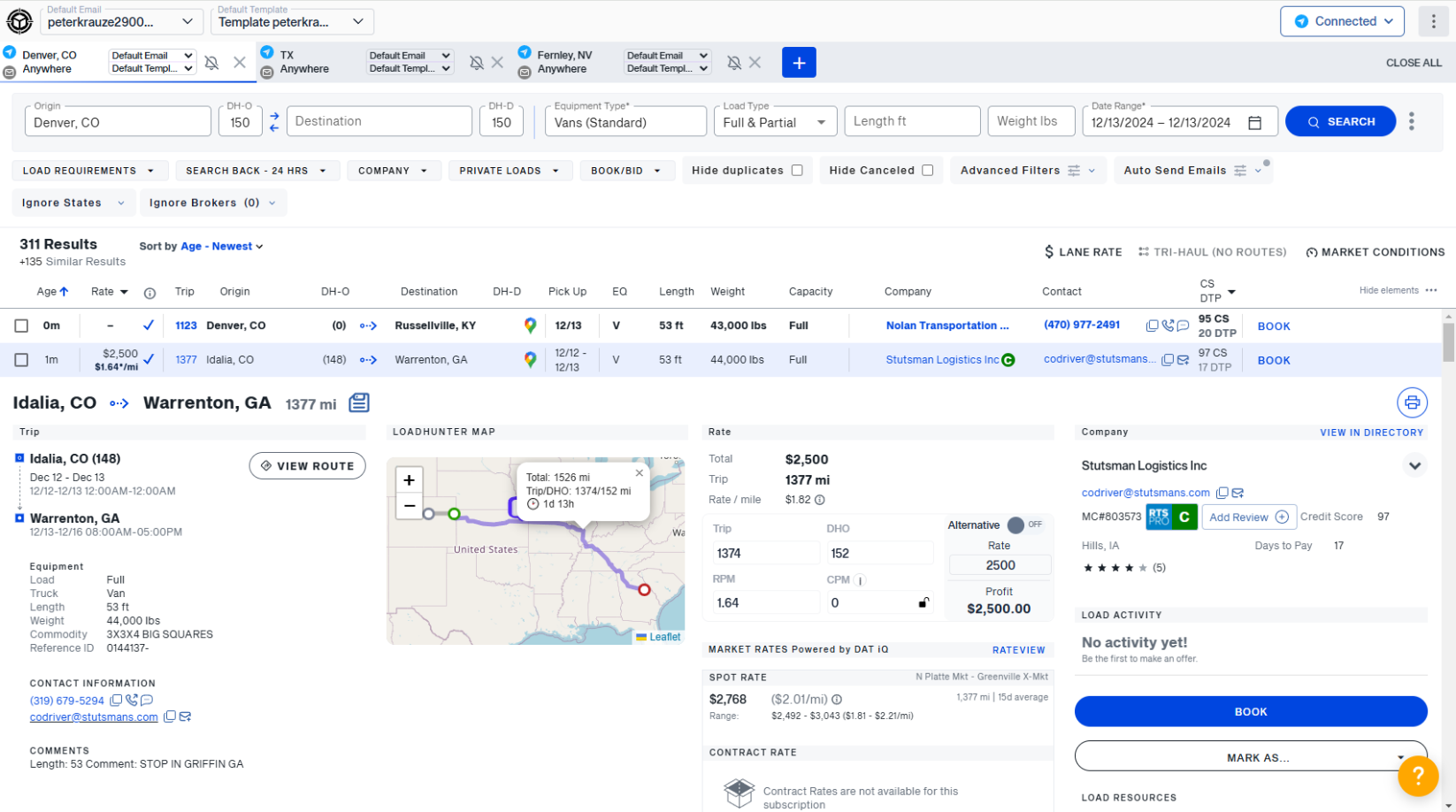
Task: Open Google Maps pin for Russellville load
Action: coord(530,326)
